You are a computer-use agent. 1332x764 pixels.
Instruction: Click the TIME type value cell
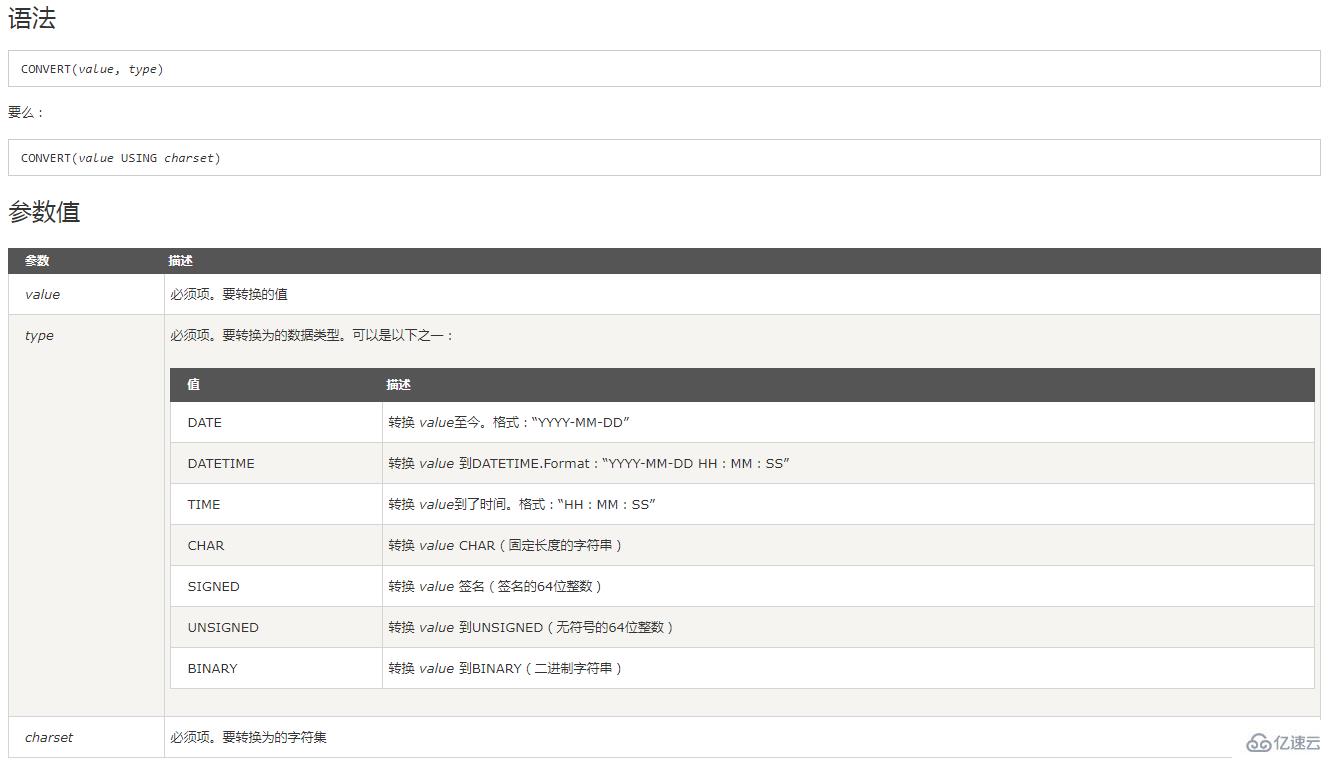click(276, 504)
